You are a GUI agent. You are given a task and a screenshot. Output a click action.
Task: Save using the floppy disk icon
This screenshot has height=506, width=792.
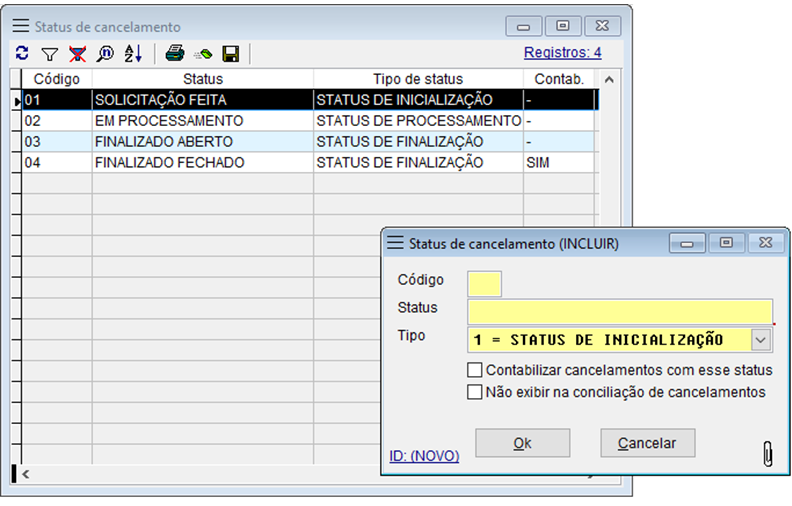coord(231,53)
